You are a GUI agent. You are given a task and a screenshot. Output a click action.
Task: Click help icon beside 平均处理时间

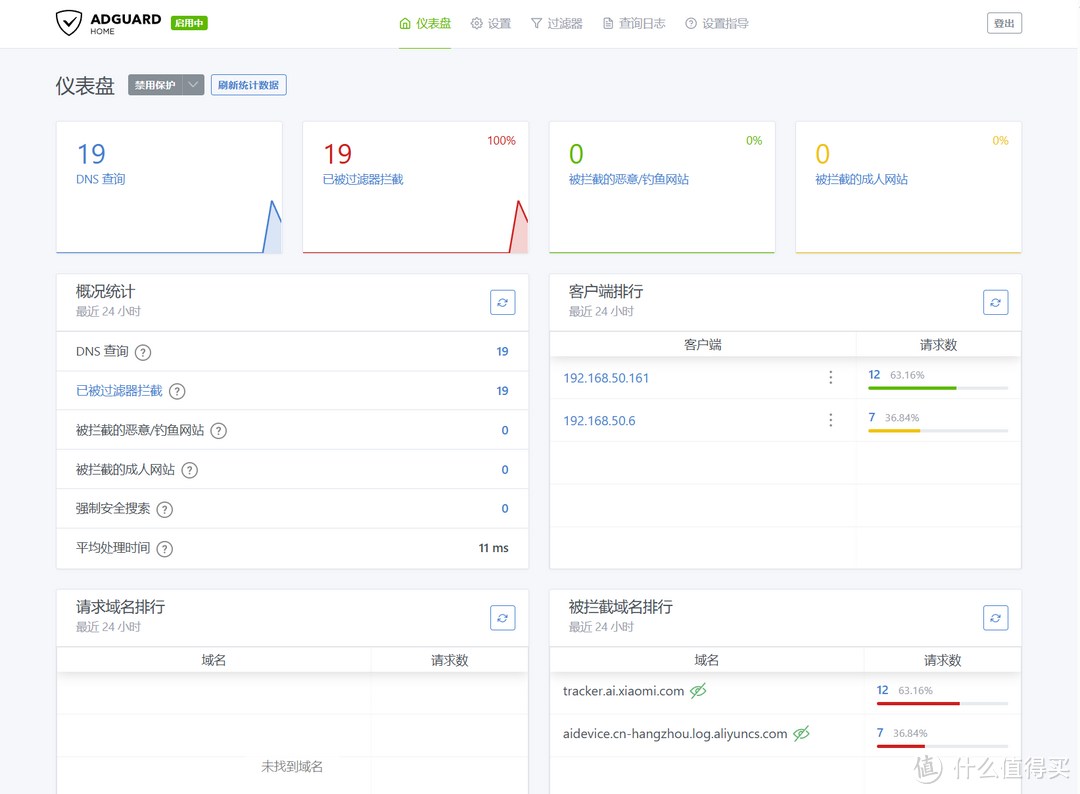point(165,548)
